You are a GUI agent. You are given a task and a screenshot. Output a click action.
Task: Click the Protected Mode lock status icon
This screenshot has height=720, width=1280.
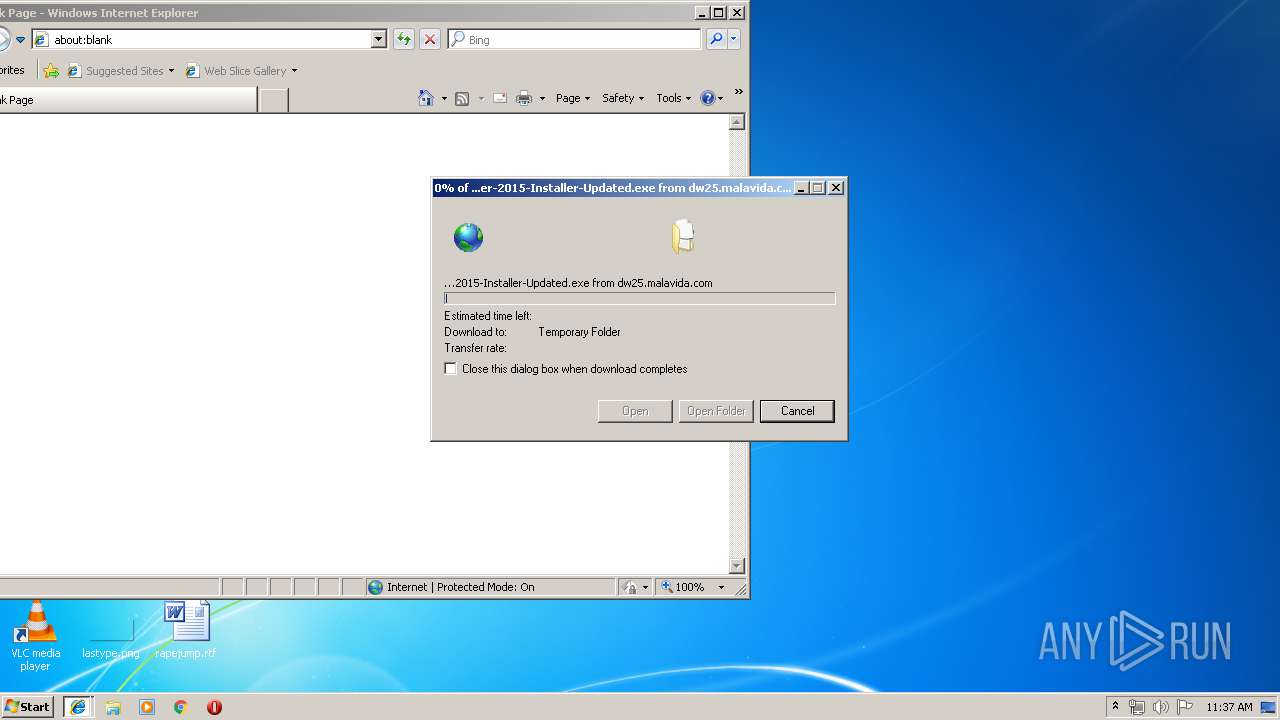click(x=631, y=587)
